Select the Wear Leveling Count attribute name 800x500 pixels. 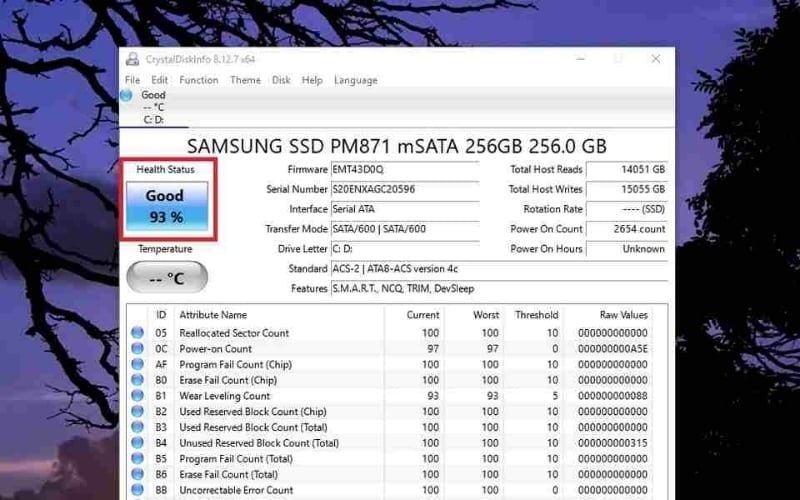point(224,396)
